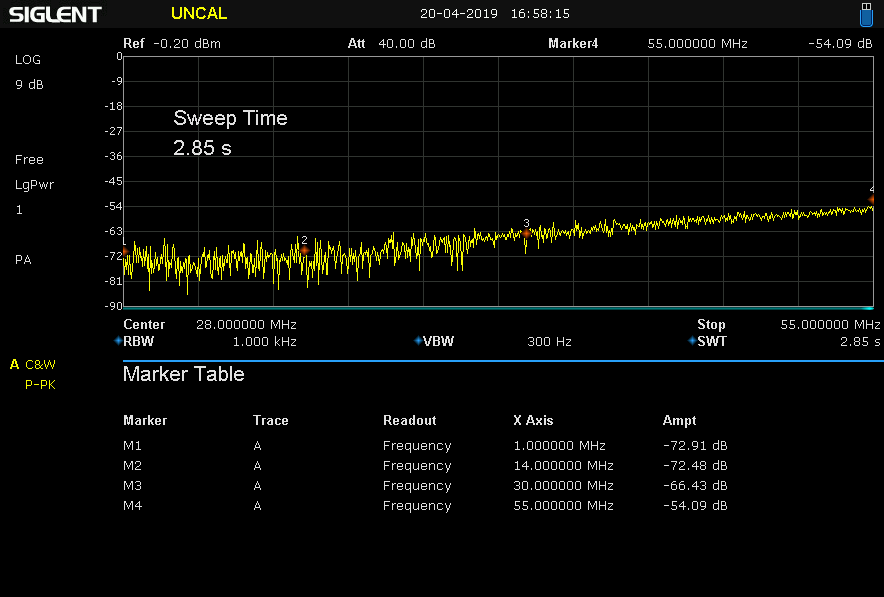The width and height of the screenshot is (884, 597).
Task: Click the header Marker4 amplitude -54.09 dB
Action: (840, 43)
